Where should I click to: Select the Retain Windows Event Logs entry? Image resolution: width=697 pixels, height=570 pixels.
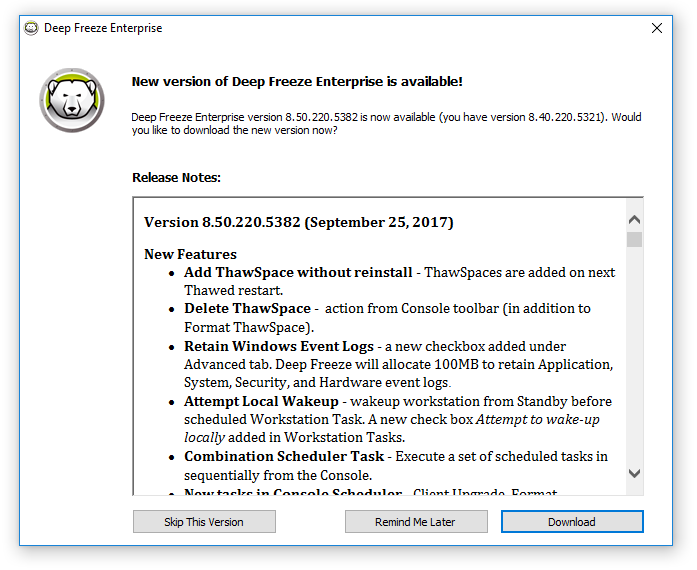pyautogui.click(x=279, y=346)
